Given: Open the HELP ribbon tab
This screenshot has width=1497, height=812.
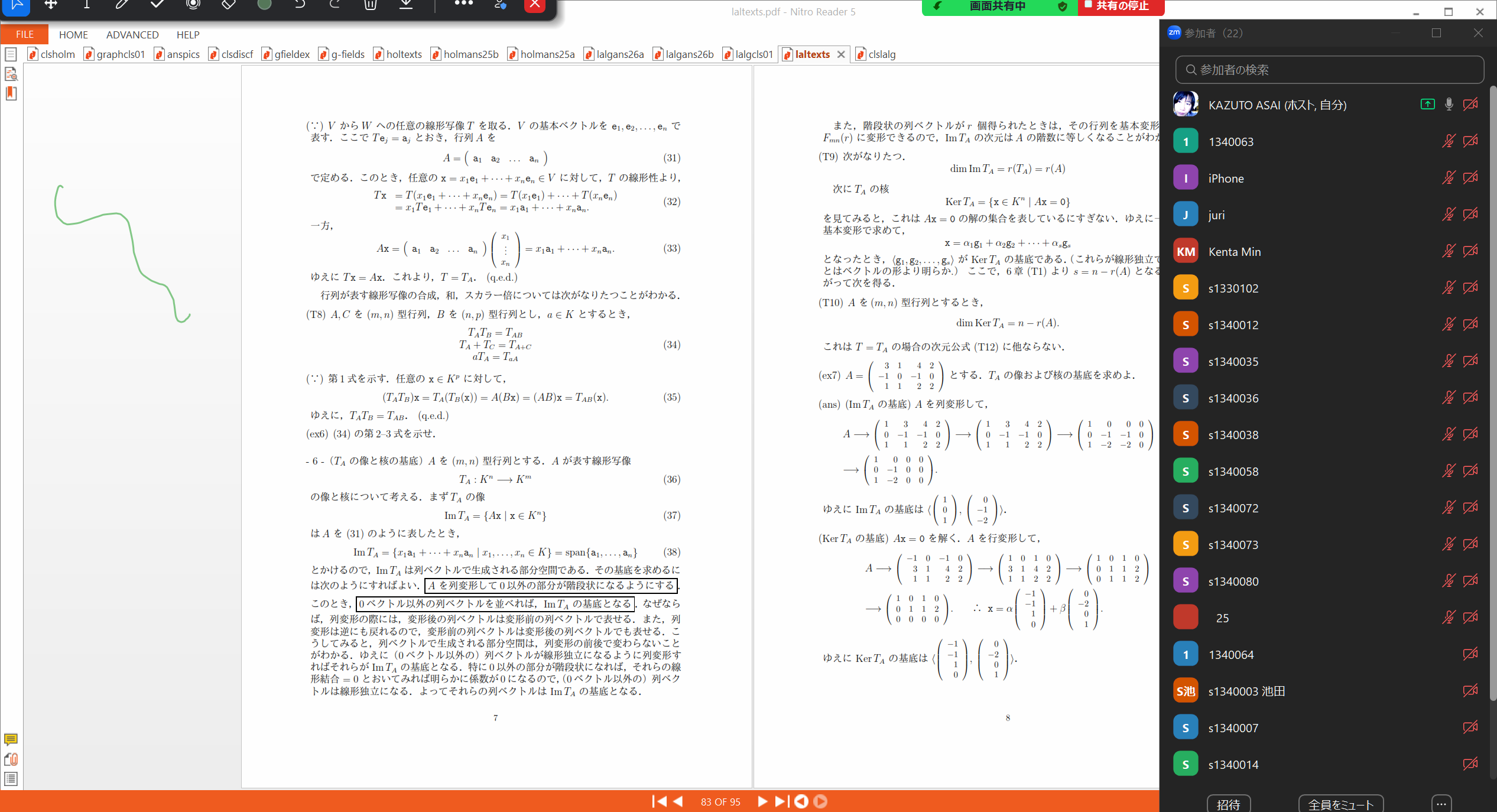Looking at the screenshot, I should click(x=188, y=35).
